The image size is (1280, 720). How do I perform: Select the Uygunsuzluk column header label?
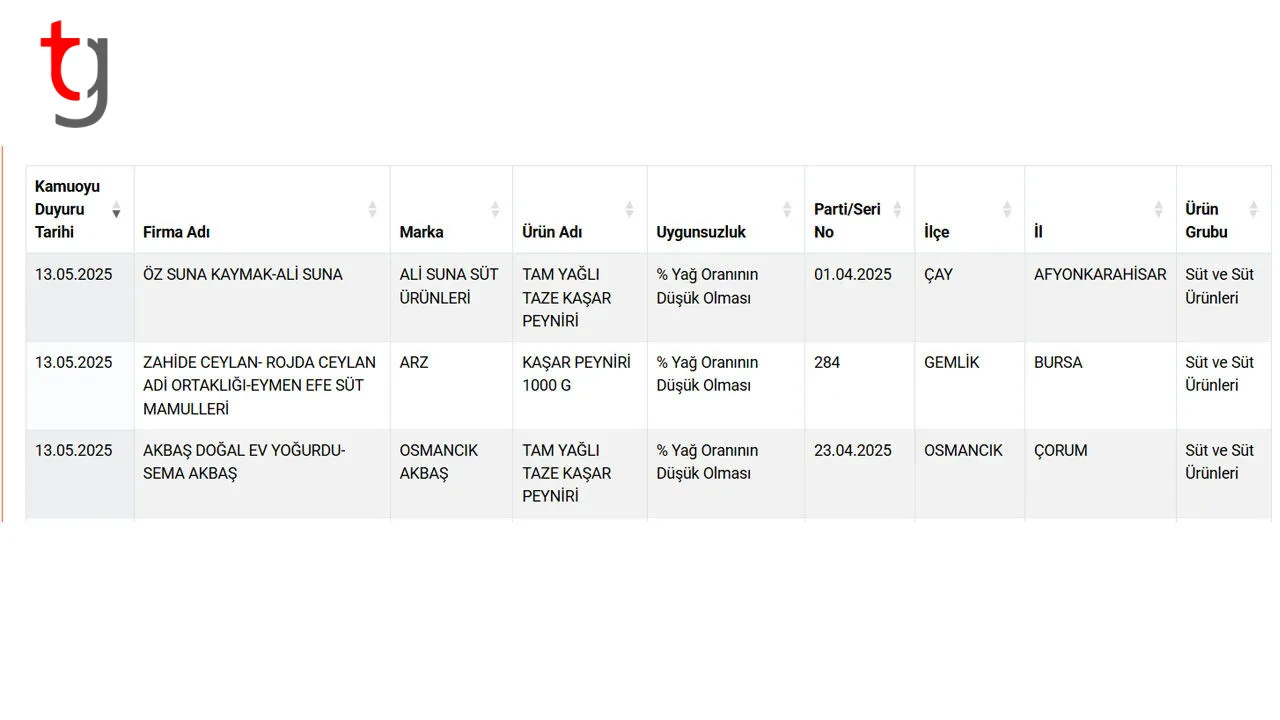(701, 232)
